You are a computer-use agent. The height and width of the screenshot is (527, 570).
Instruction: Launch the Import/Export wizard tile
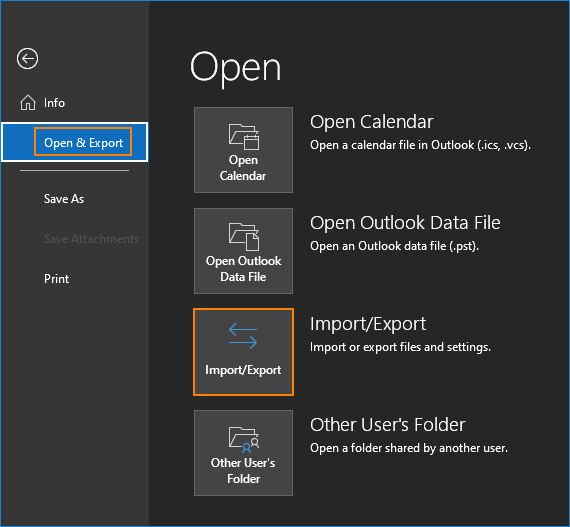tap(243, 352)
